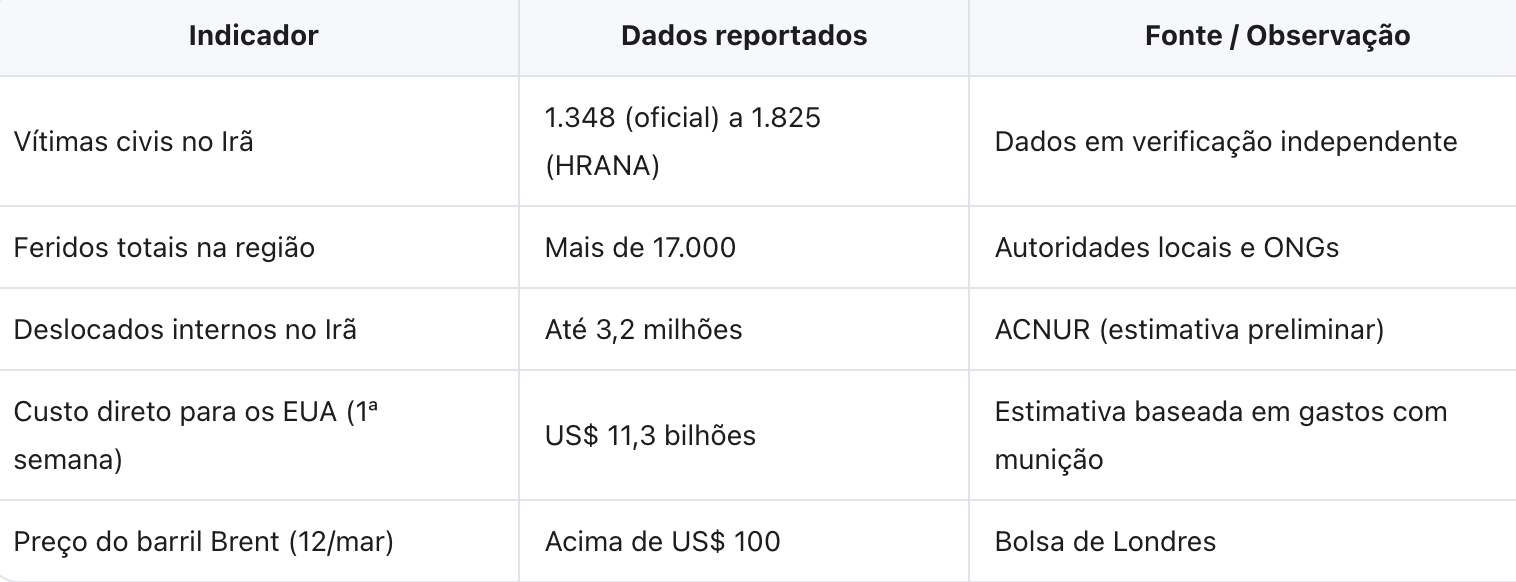Select the Bolsa de Londres cell
The height and width of the screenshot is (582, 1516).
pyautogui.click(x=1105, y=542)
